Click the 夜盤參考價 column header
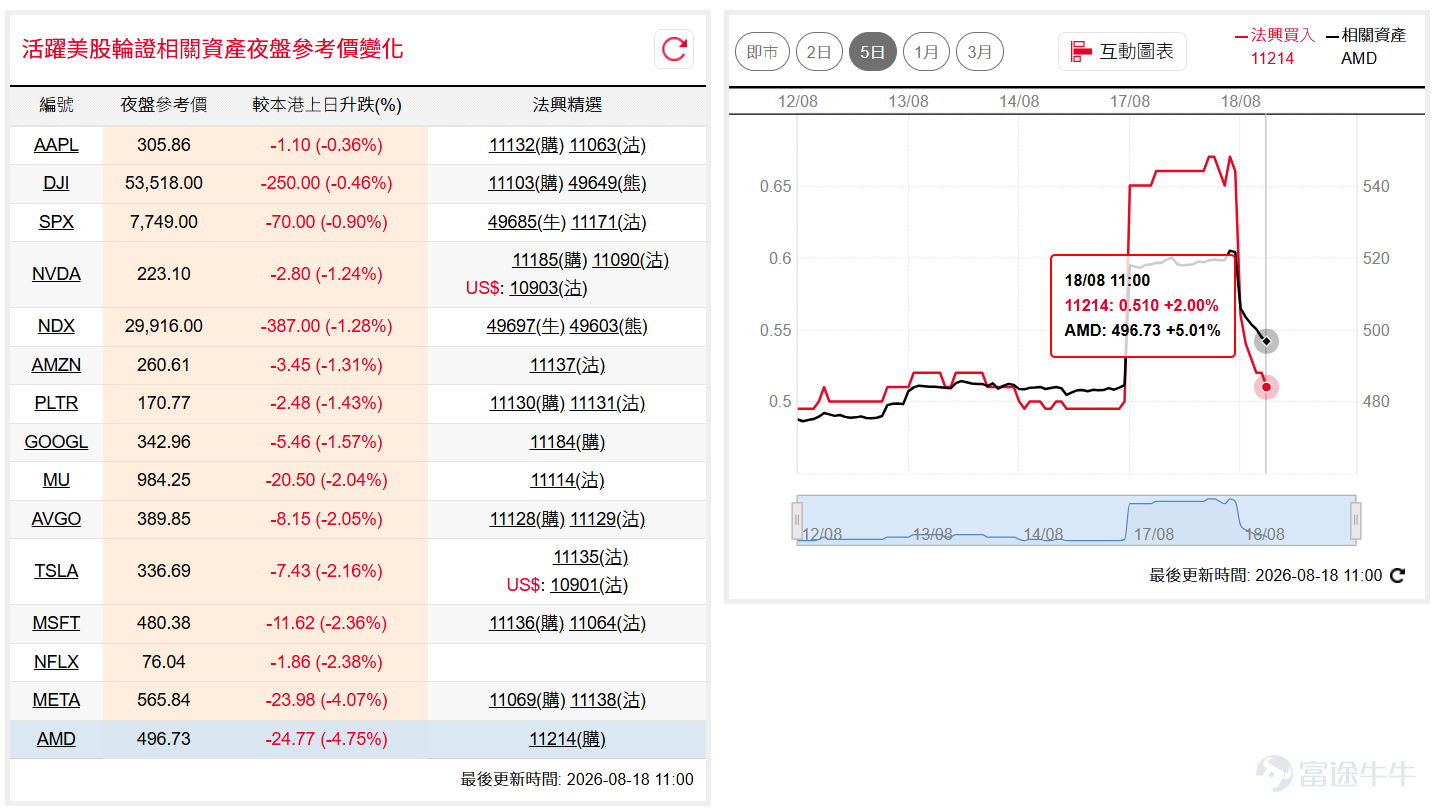This screenshot has height=810, width=1436. 163,105
